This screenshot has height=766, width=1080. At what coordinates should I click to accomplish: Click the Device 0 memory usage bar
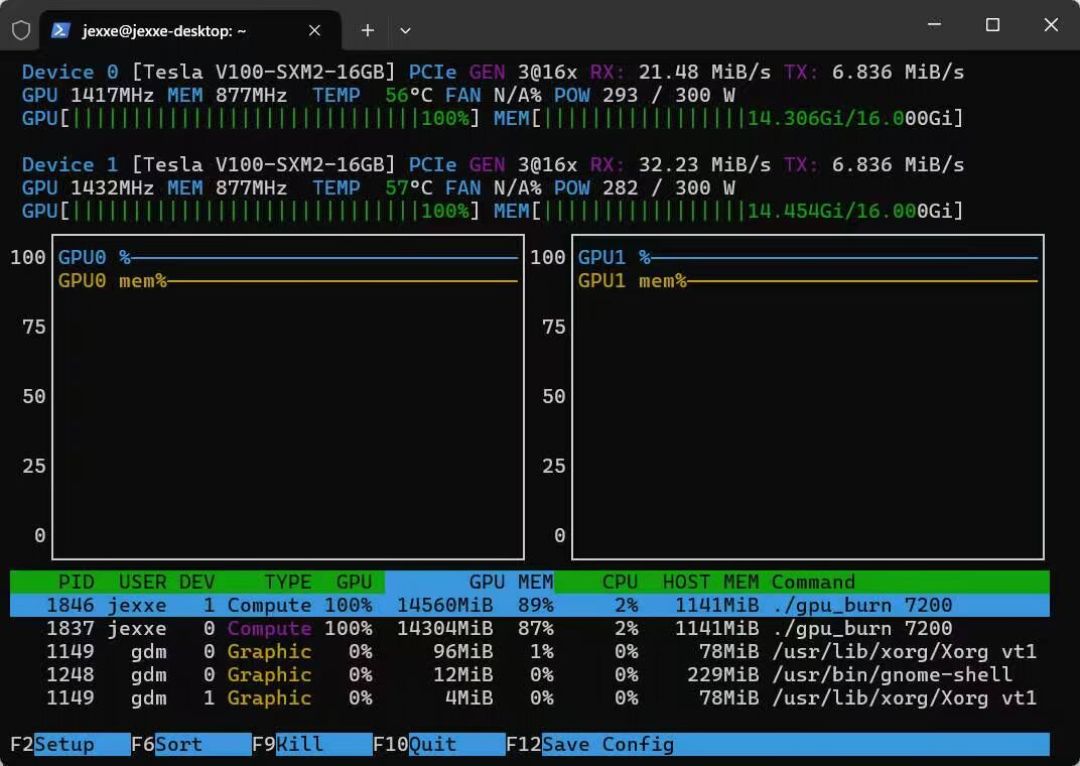point(728,118)
